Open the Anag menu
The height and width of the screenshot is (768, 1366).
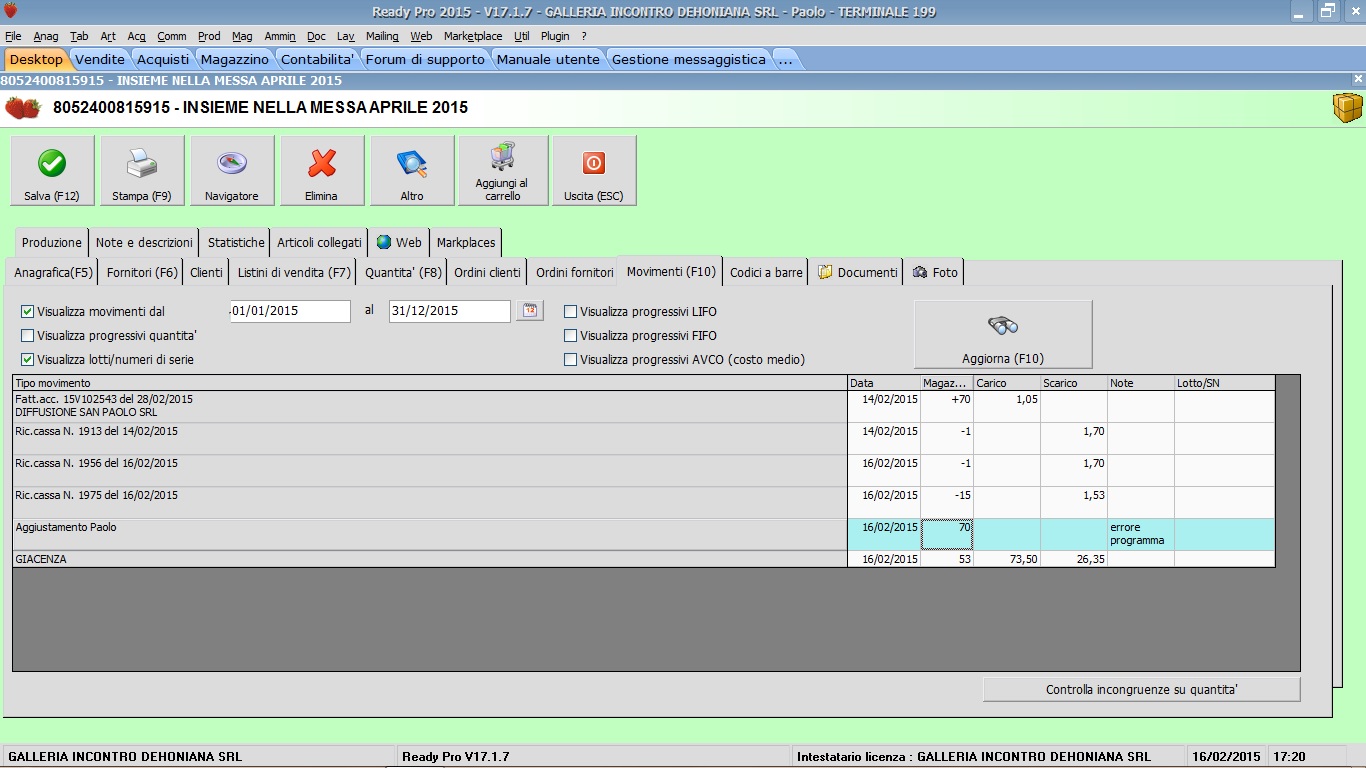pyautogui.click(x=46, y=36)
